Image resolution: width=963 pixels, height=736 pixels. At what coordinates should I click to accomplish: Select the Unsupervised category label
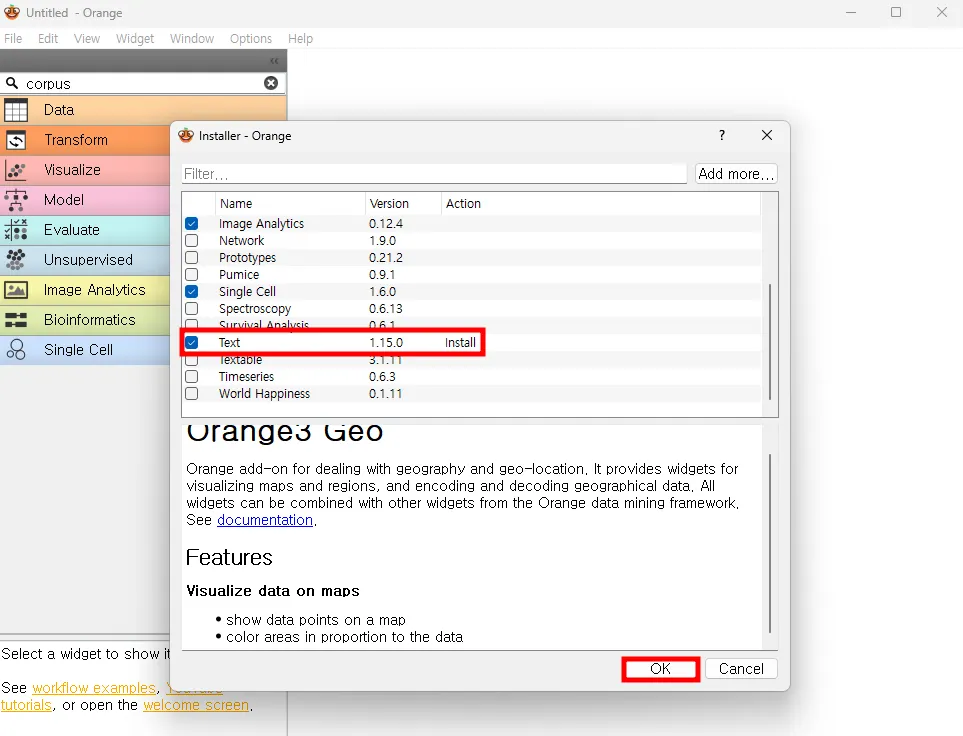coord(88,260)
